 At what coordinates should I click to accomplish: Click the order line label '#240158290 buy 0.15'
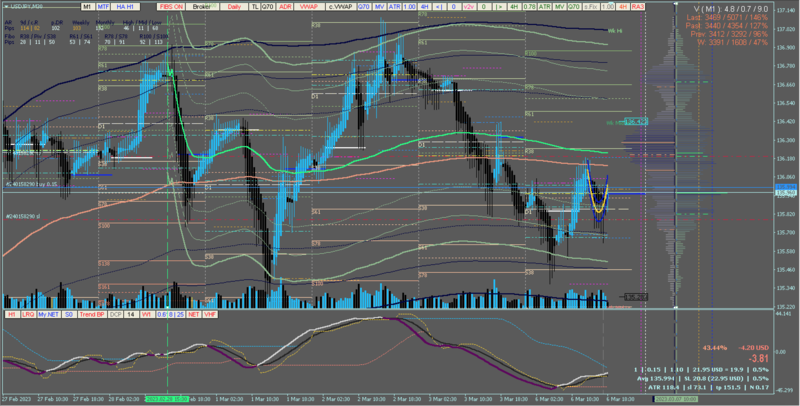(x=32, y=184)
